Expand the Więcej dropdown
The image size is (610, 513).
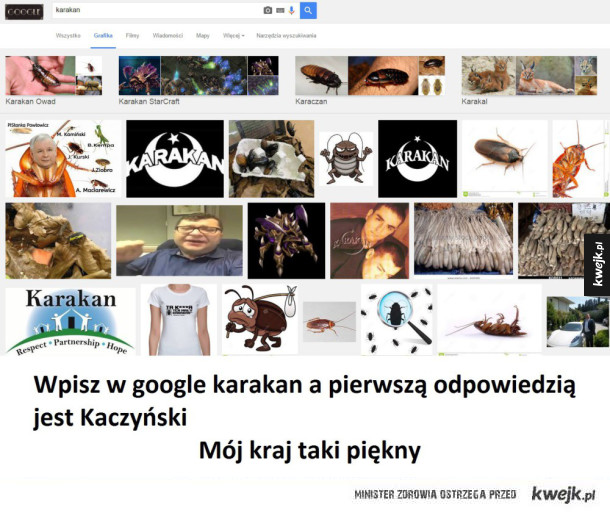point(233,35)
